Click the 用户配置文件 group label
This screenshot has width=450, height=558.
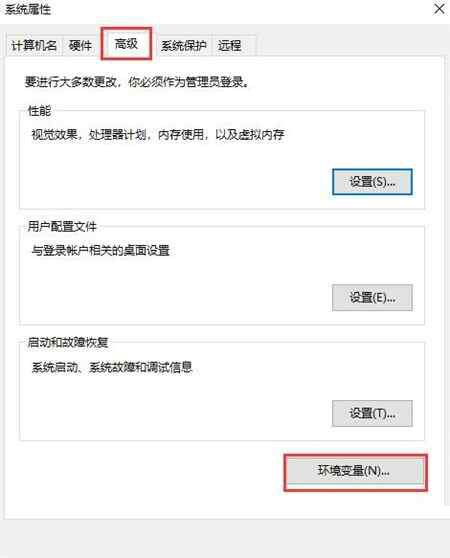62,226
